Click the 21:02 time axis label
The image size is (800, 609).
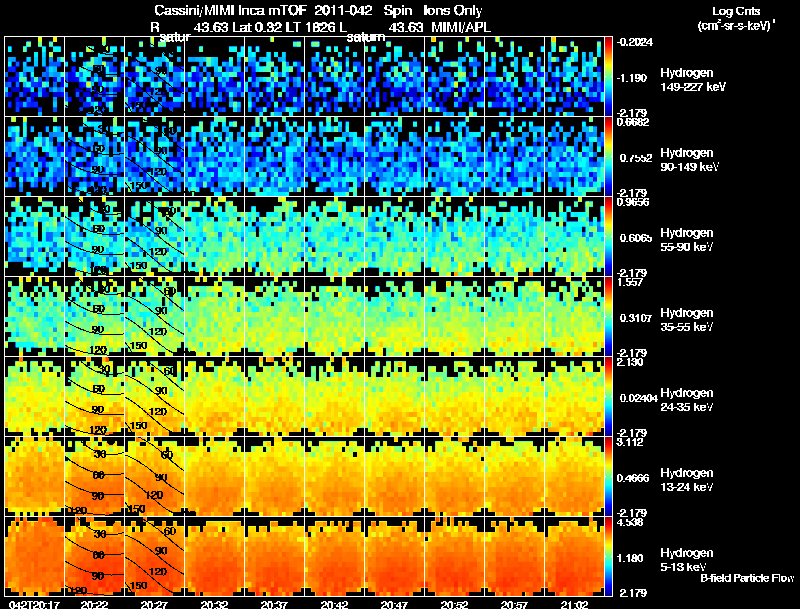[x=574, y=604]
